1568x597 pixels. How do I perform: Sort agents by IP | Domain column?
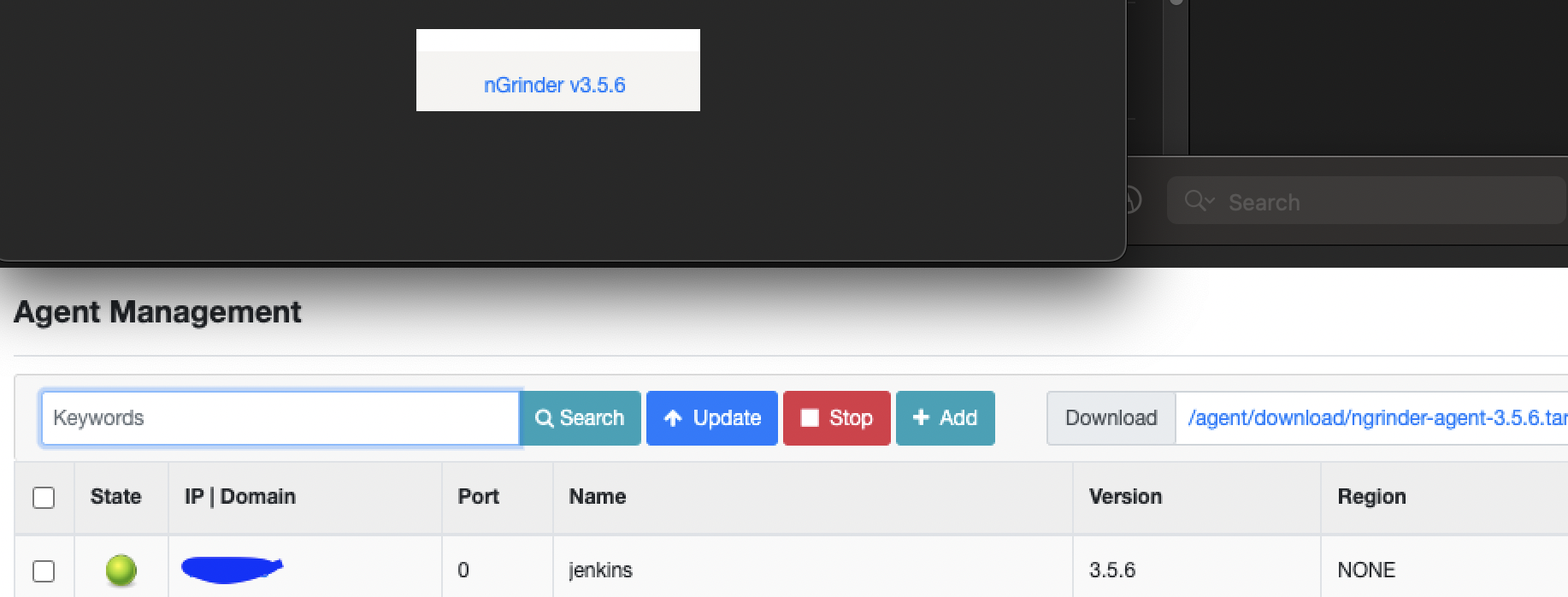pyautogui.click(x=240, y=497)
